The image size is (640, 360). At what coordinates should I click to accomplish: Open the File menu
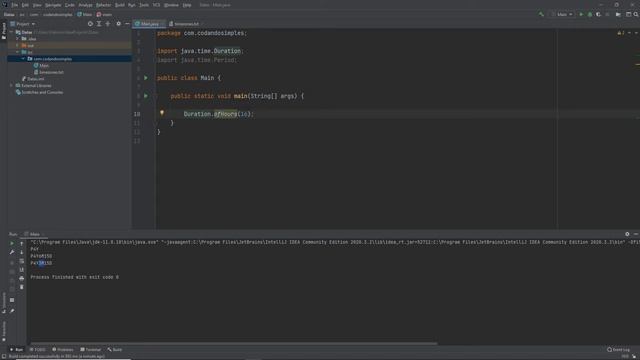(x=15, y=5)
